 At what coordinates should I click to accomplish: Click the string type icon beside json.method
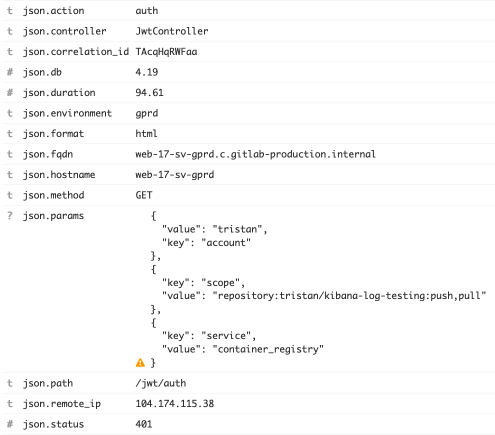tap(10, 195)
